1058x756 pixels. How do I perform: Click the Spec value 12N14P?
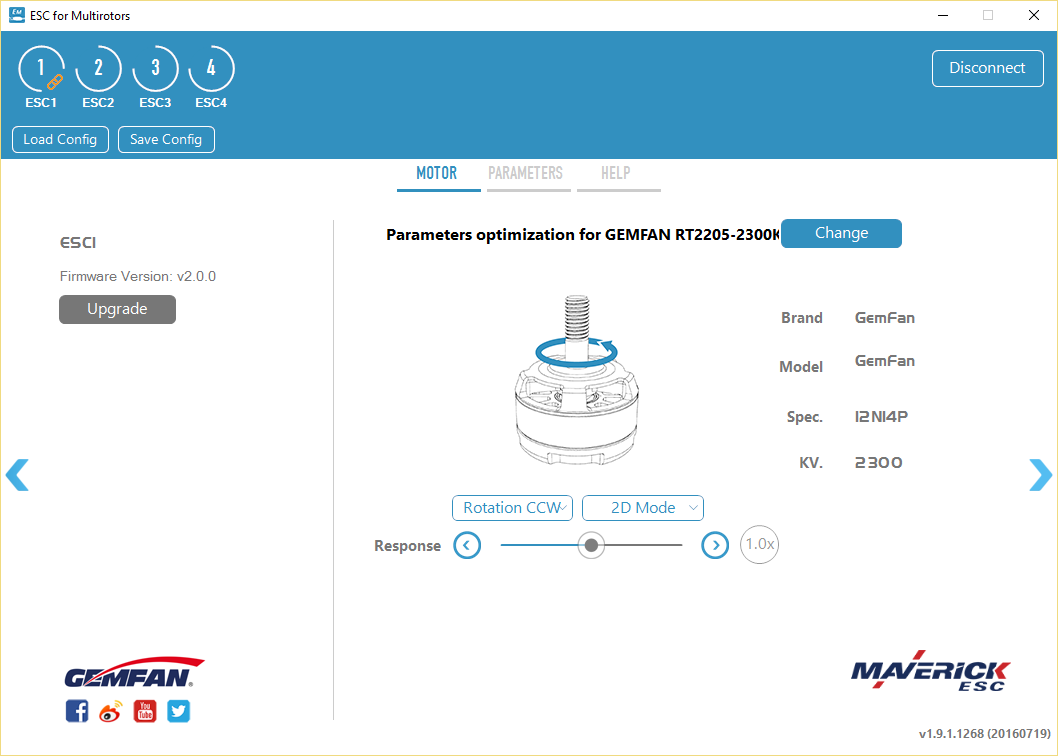pyautogui.click(x=881, y=416)
